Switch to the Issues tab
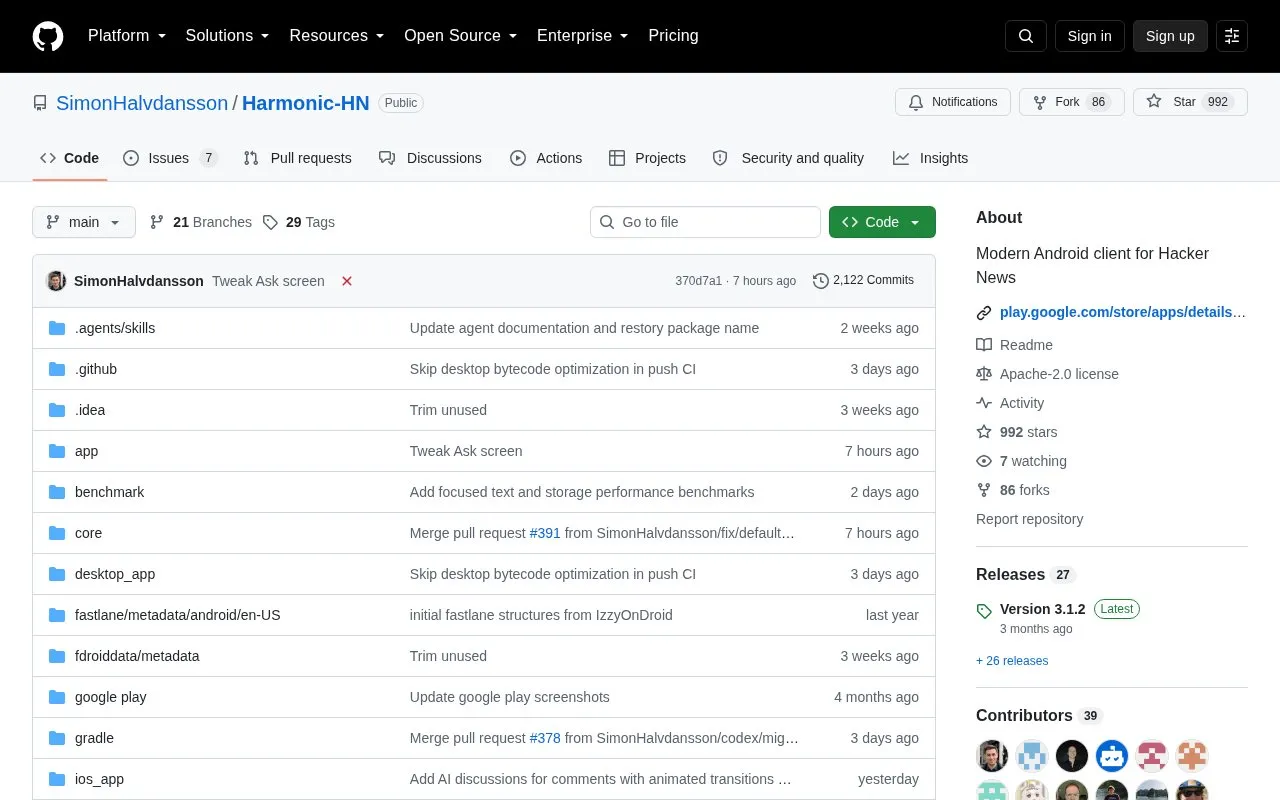Screen dimensions: 1280x800 (170, 158)
